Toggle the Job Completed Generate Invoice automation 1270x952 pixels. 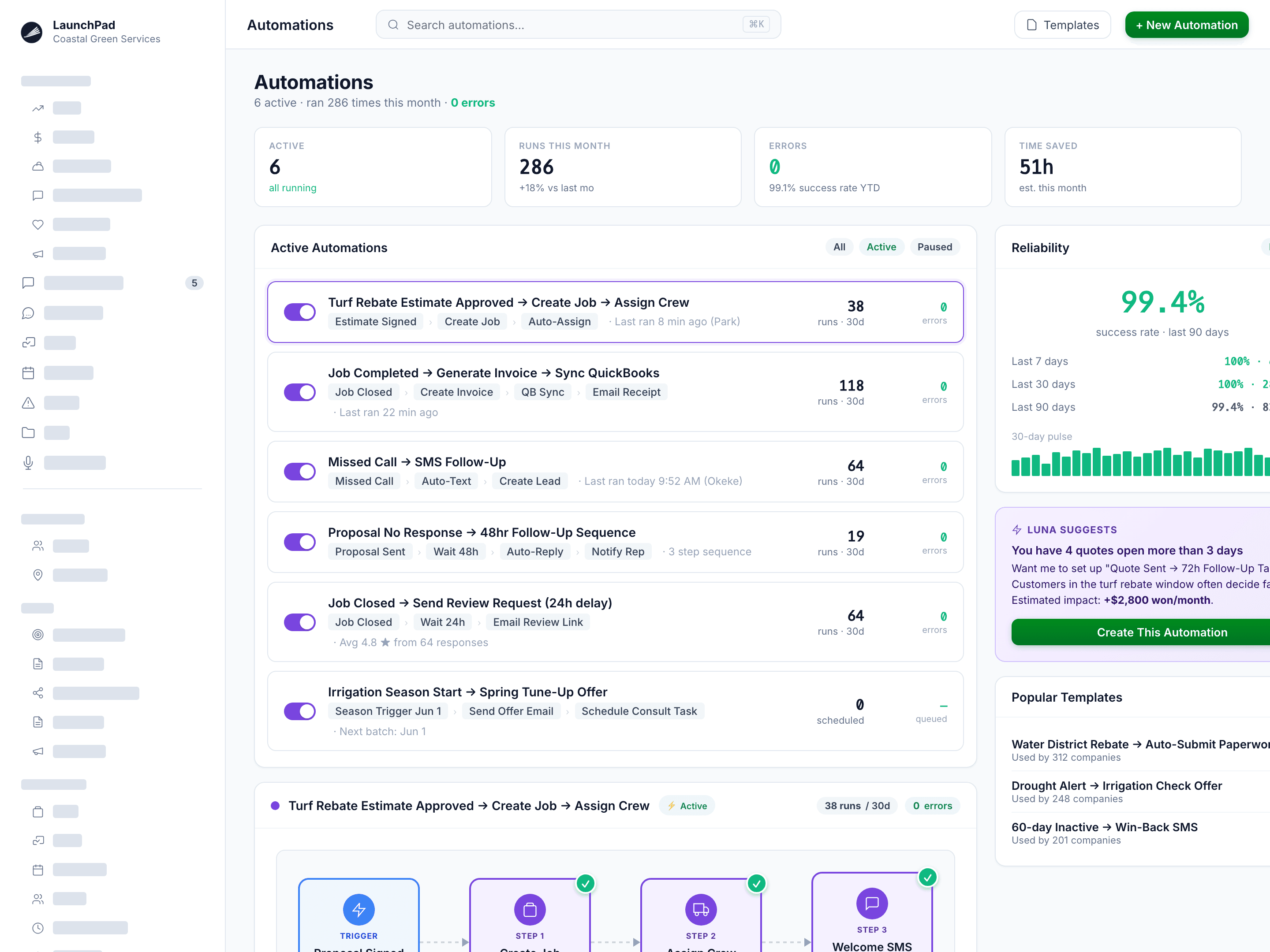[x=300, y=392]
